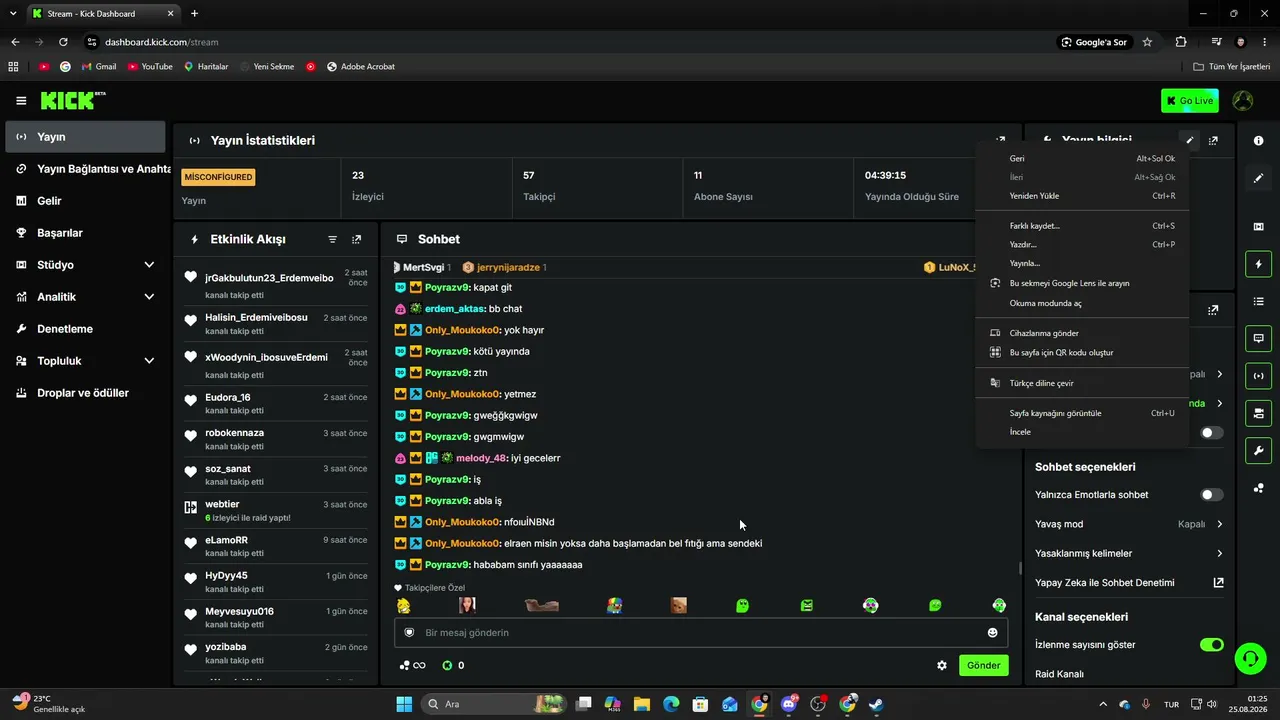Select the brown bear emote under Takipçilere Özel
Screen dimensions: 1280x720
point(678,605)
